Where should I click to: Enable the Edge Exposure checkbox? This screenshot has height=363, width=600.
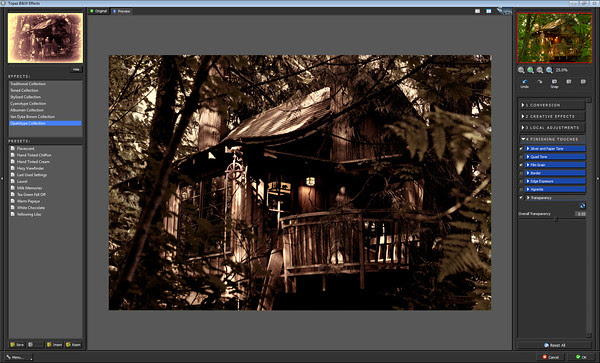click(521, 181)
